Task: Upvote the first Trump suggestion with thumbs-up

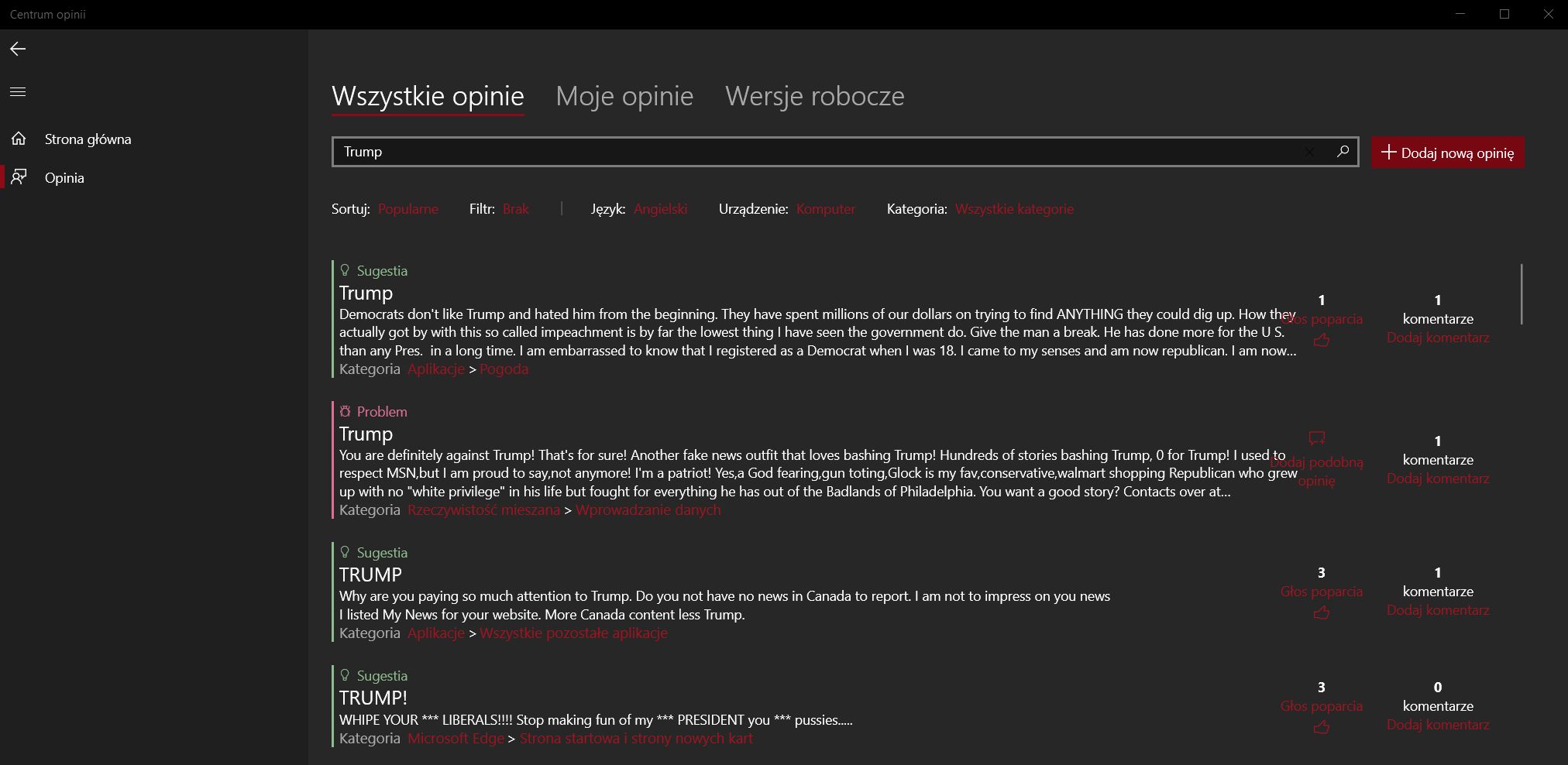Action: point(1322,340)
